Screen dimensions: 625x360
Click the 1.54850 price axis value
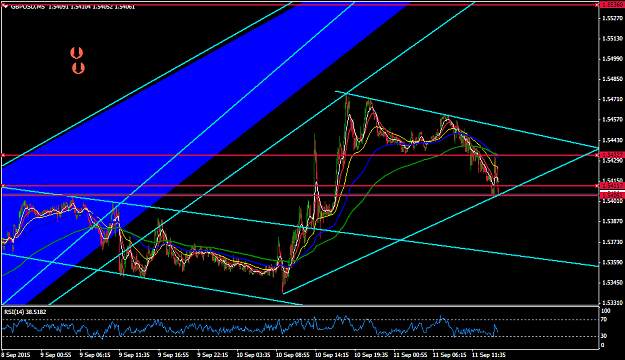click(x=613, y=79)
